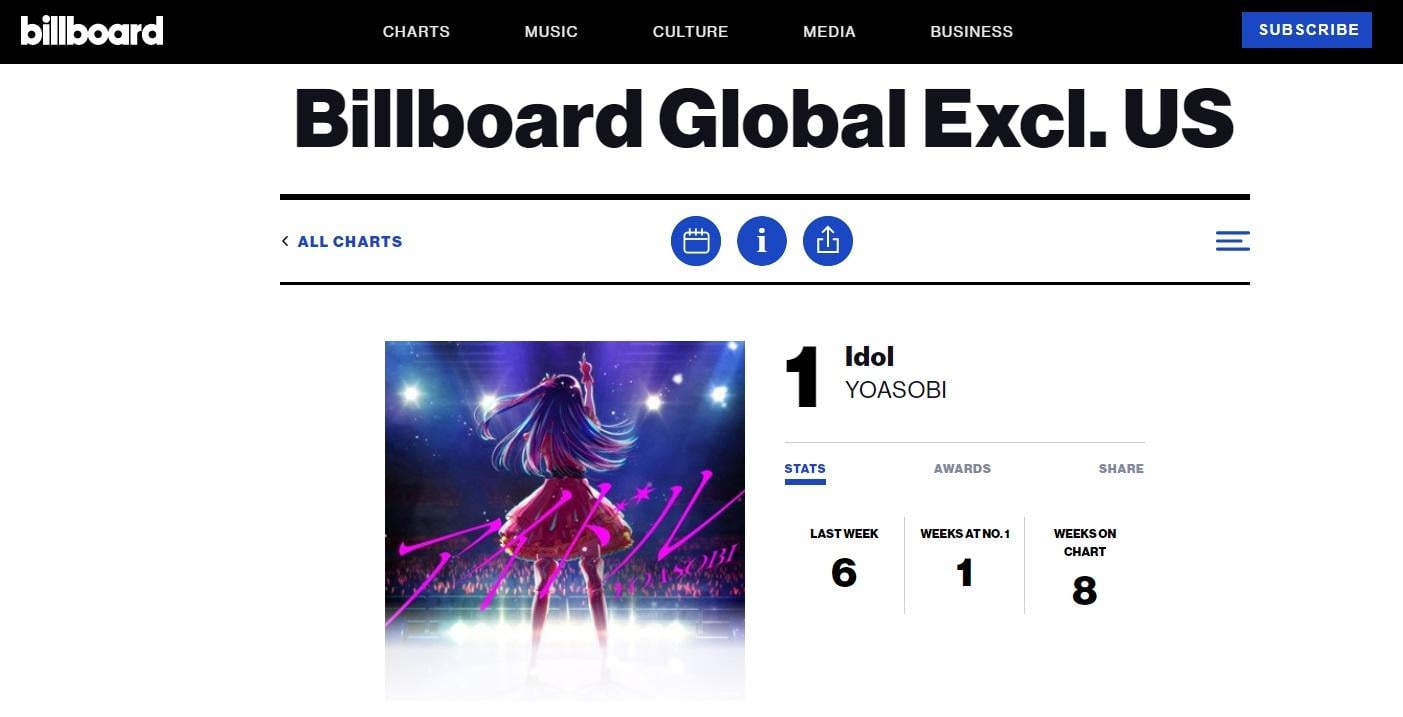Switch to the AWARDS tab
The height and width of the screenshot is (717, 1403).
pyautogui.click(x=962, y=469)
